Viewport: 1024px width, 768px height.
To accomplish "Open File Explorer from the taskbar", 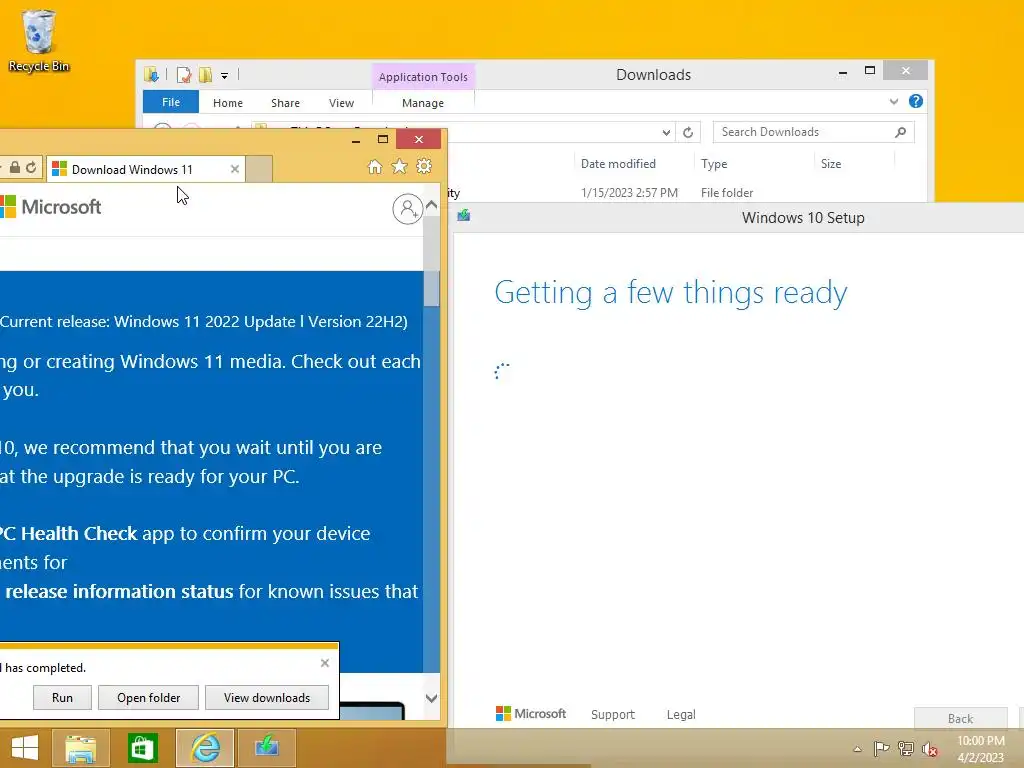I will (x=80, y=748).
